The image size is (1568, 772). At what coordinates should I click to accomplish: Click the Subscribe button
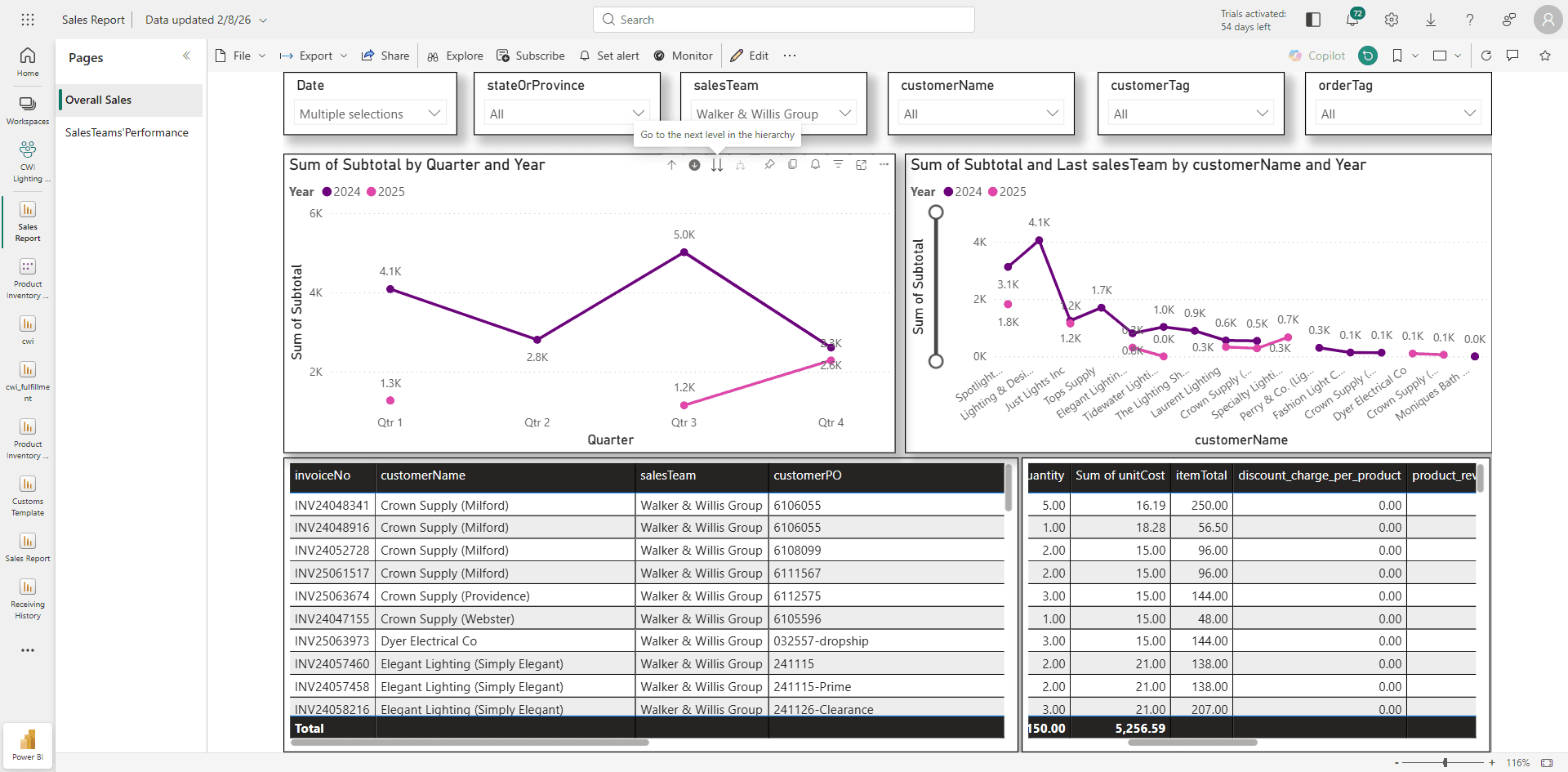click(531, 56)
